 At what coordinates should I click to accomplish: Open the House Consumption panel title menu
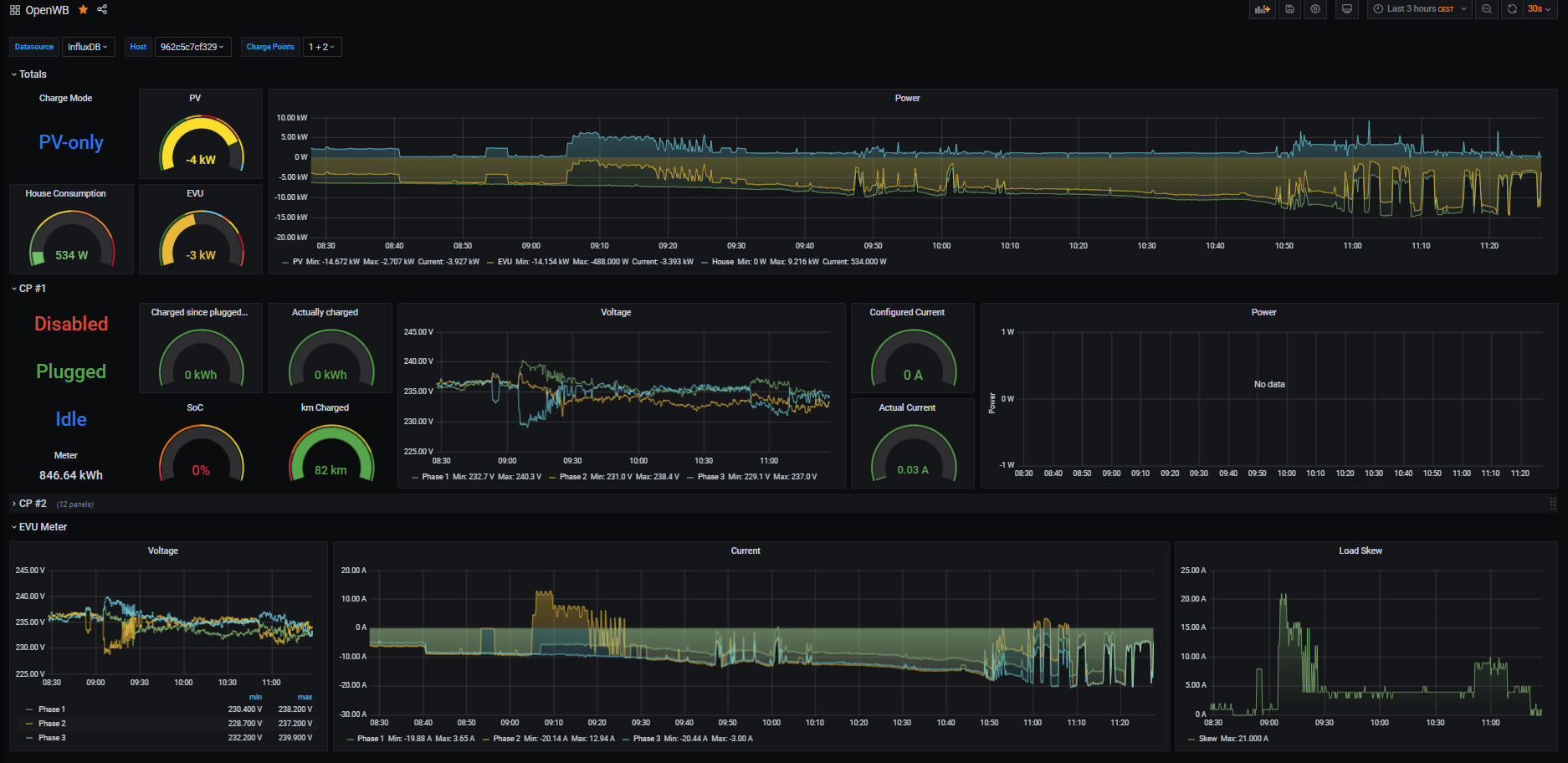[66, 193]
